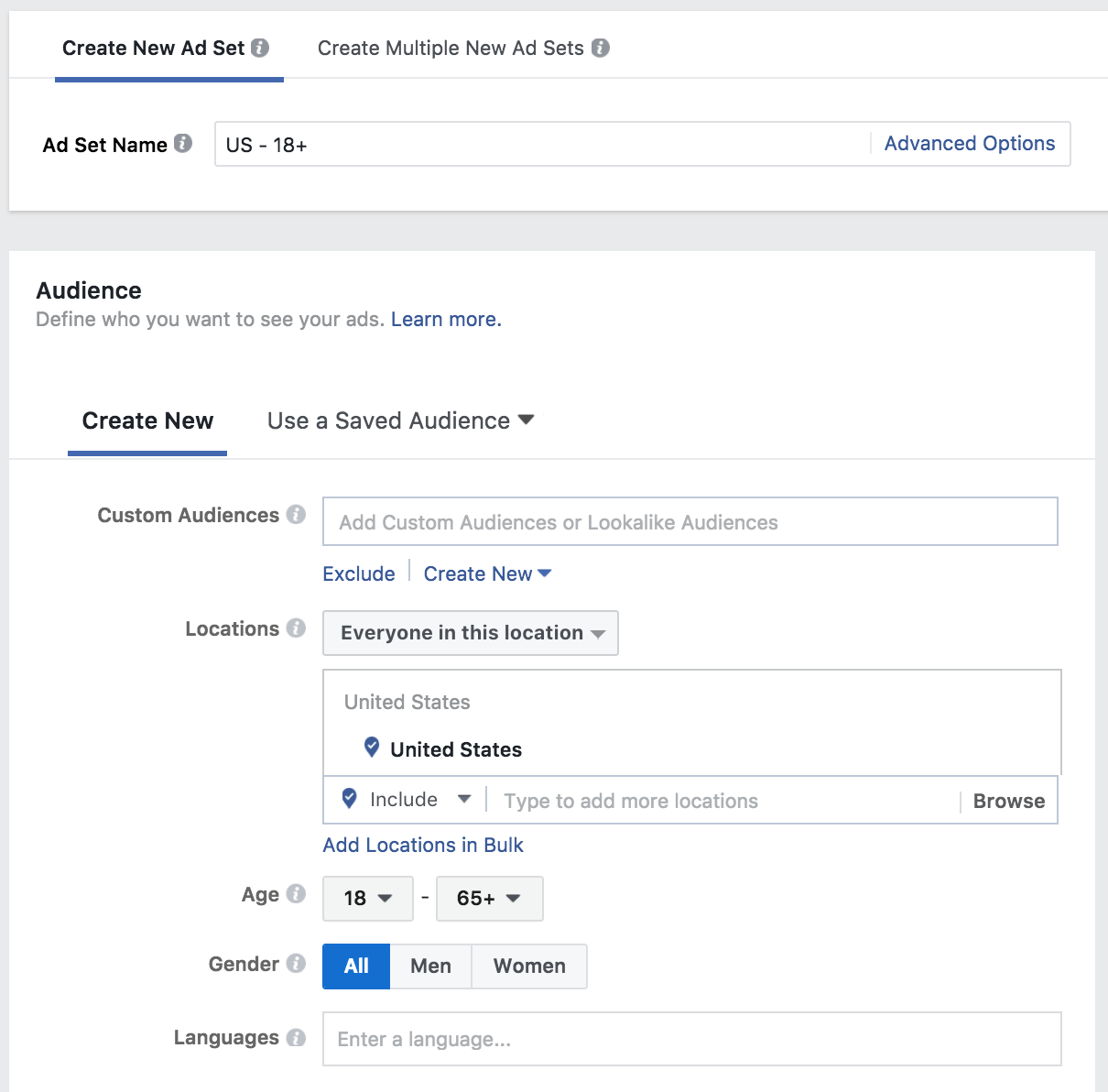Click info icon beside Create Multiple New Ad Sets
Image resolution: width=1108 pixels, height=1092 pixels.
click(601, 48)
